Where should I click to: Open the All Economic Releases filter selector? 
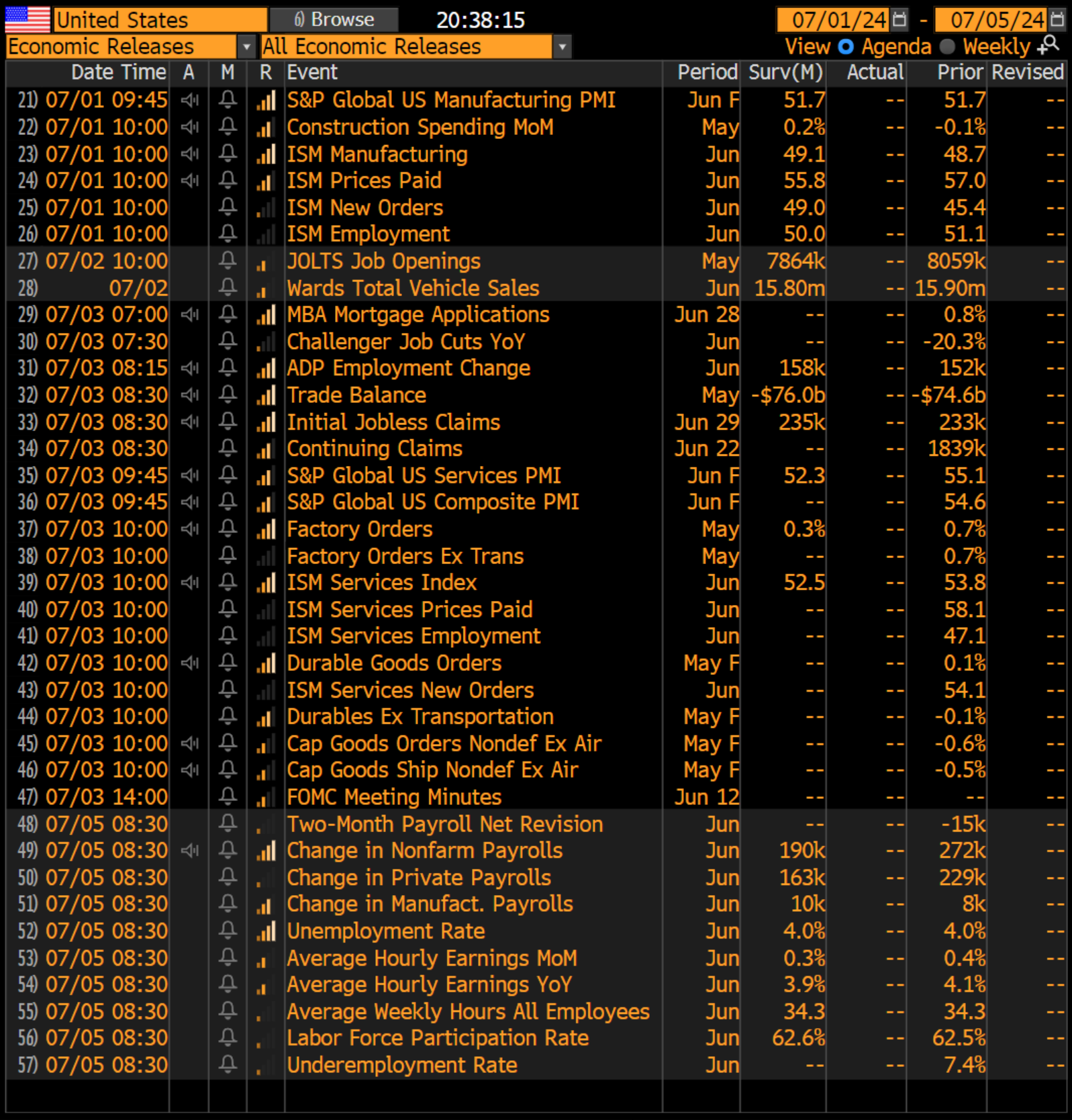(x=407, y=46)
